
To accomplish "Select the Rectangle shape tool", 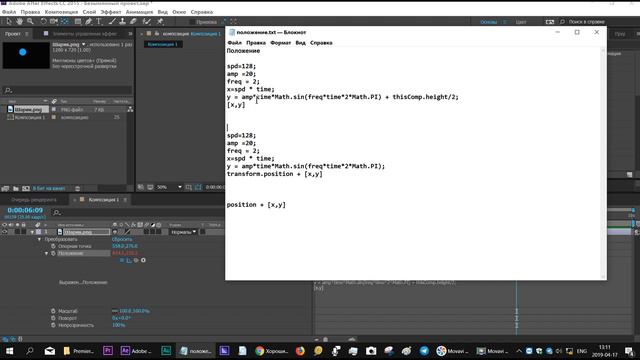I will (x=78, y=21).
